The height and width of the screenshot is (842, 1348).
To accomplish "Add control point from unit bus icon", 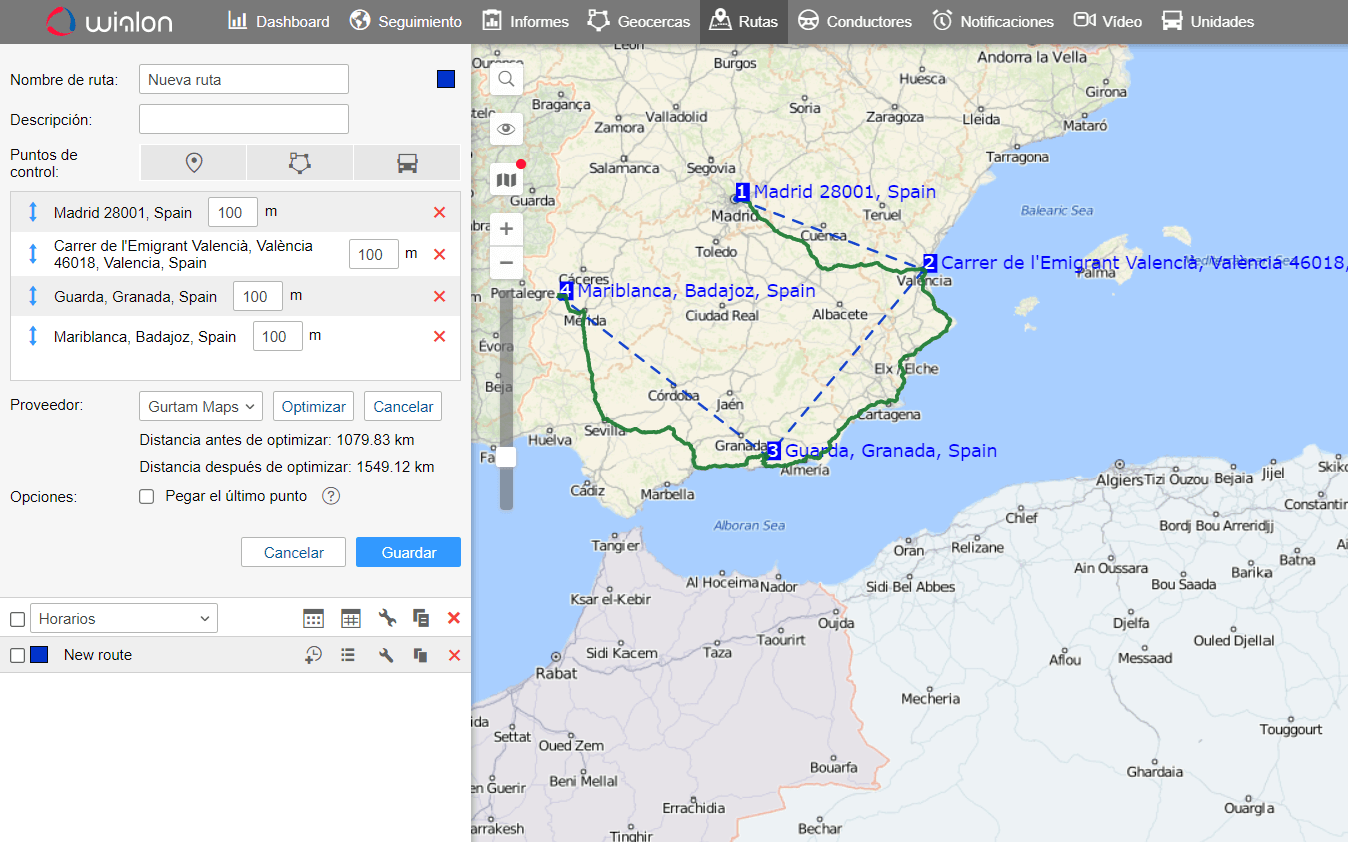I will tap(407, 163).
